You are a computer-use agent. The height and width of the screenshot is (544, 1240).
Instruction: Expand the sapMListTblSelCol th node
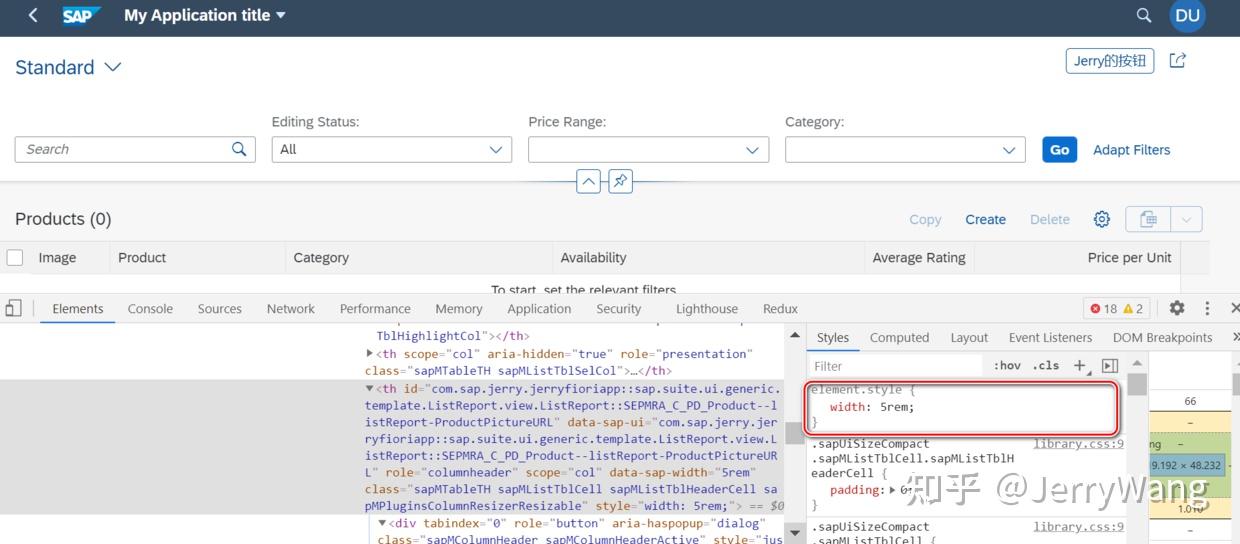[x=370, y=354]
